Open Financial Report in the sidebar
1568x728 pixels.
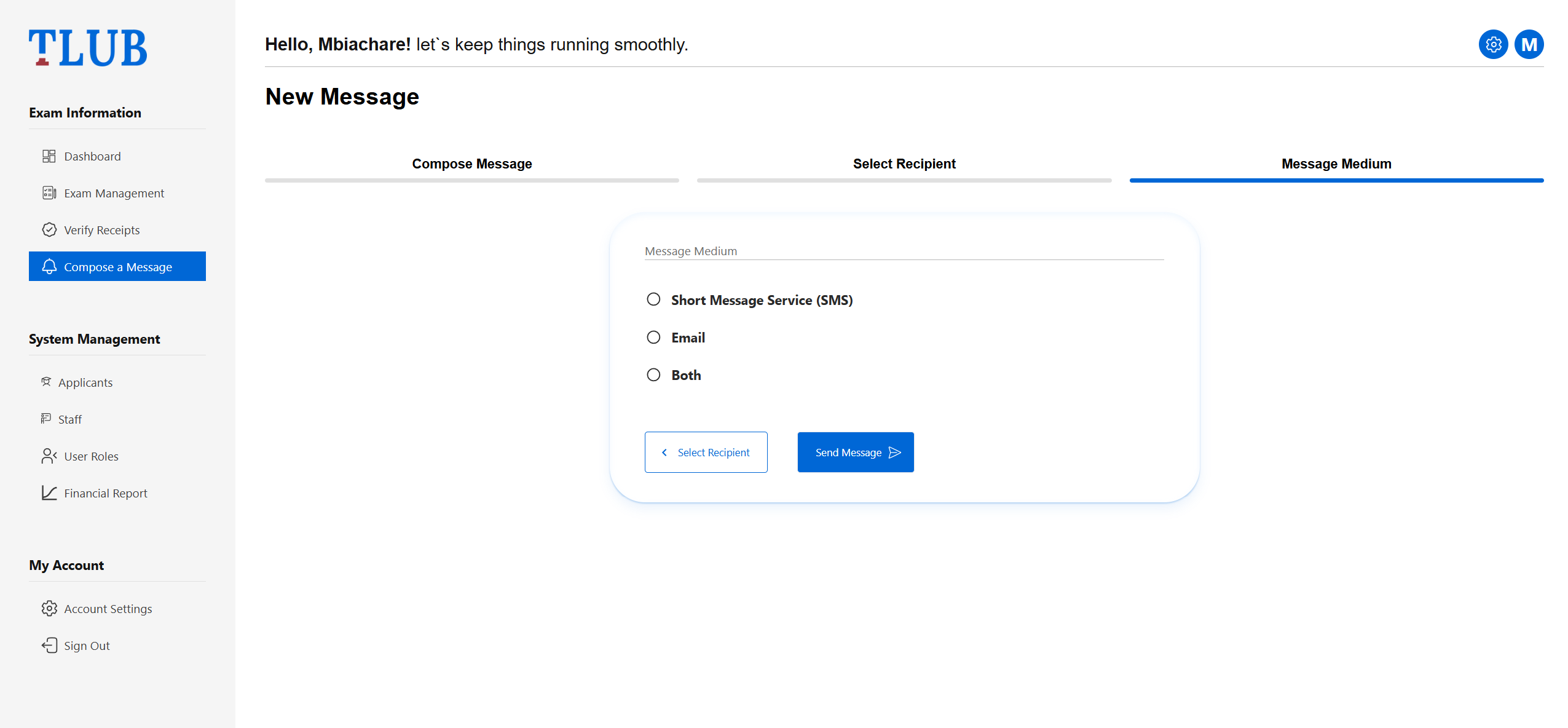[x=117, y=493]
